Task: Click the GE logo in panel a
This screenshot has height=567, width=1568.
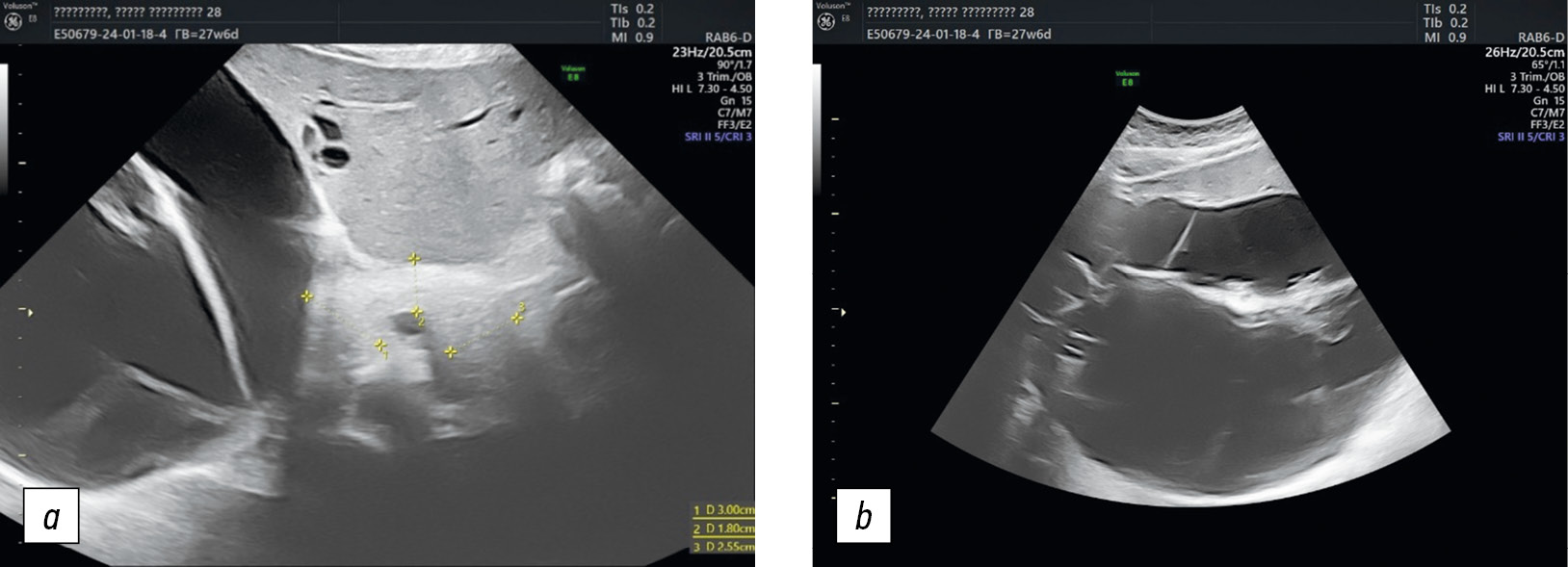Action: (13, 21)
